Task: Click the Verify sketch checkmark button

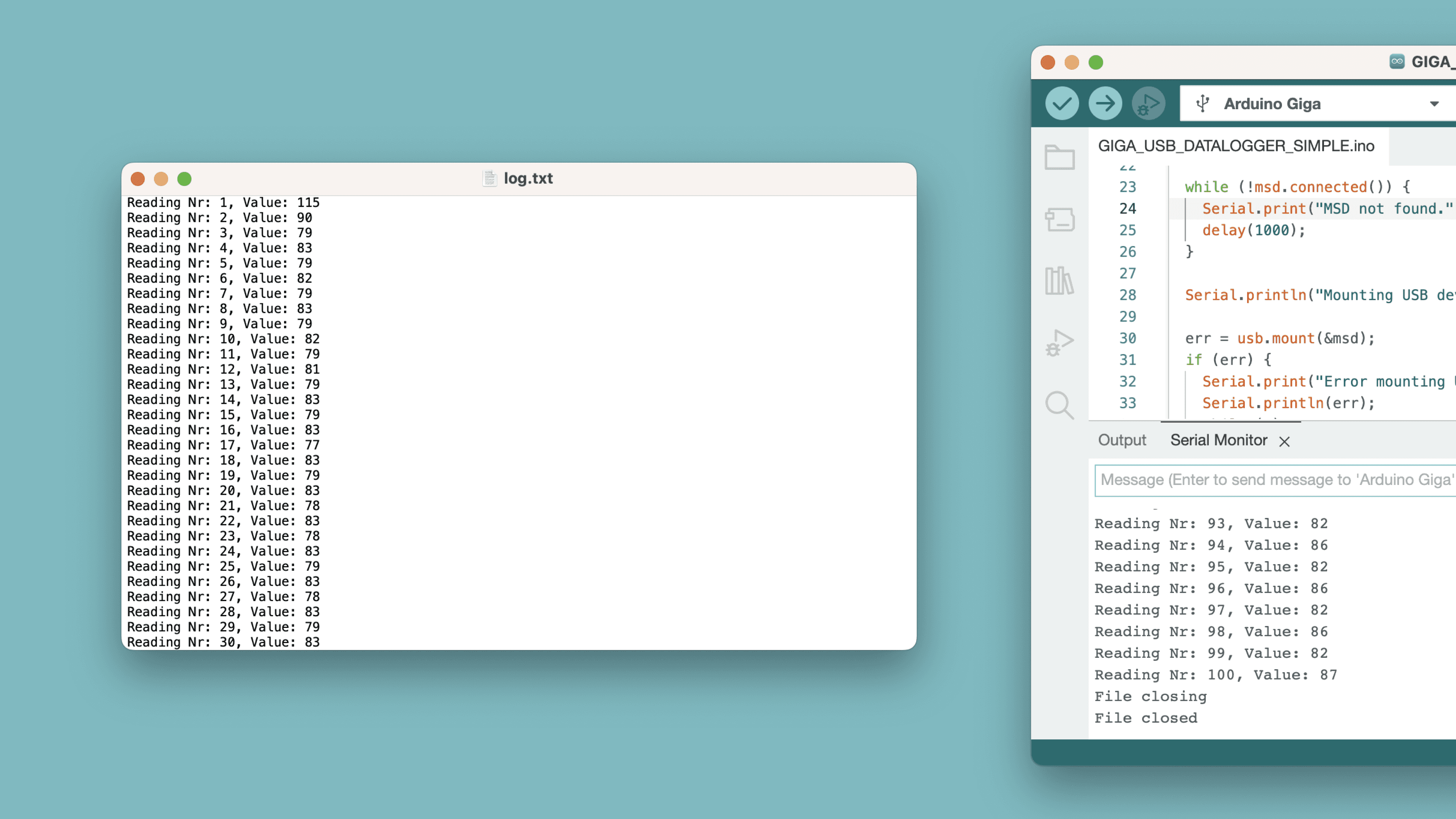Action: [x=1062, y=104]
